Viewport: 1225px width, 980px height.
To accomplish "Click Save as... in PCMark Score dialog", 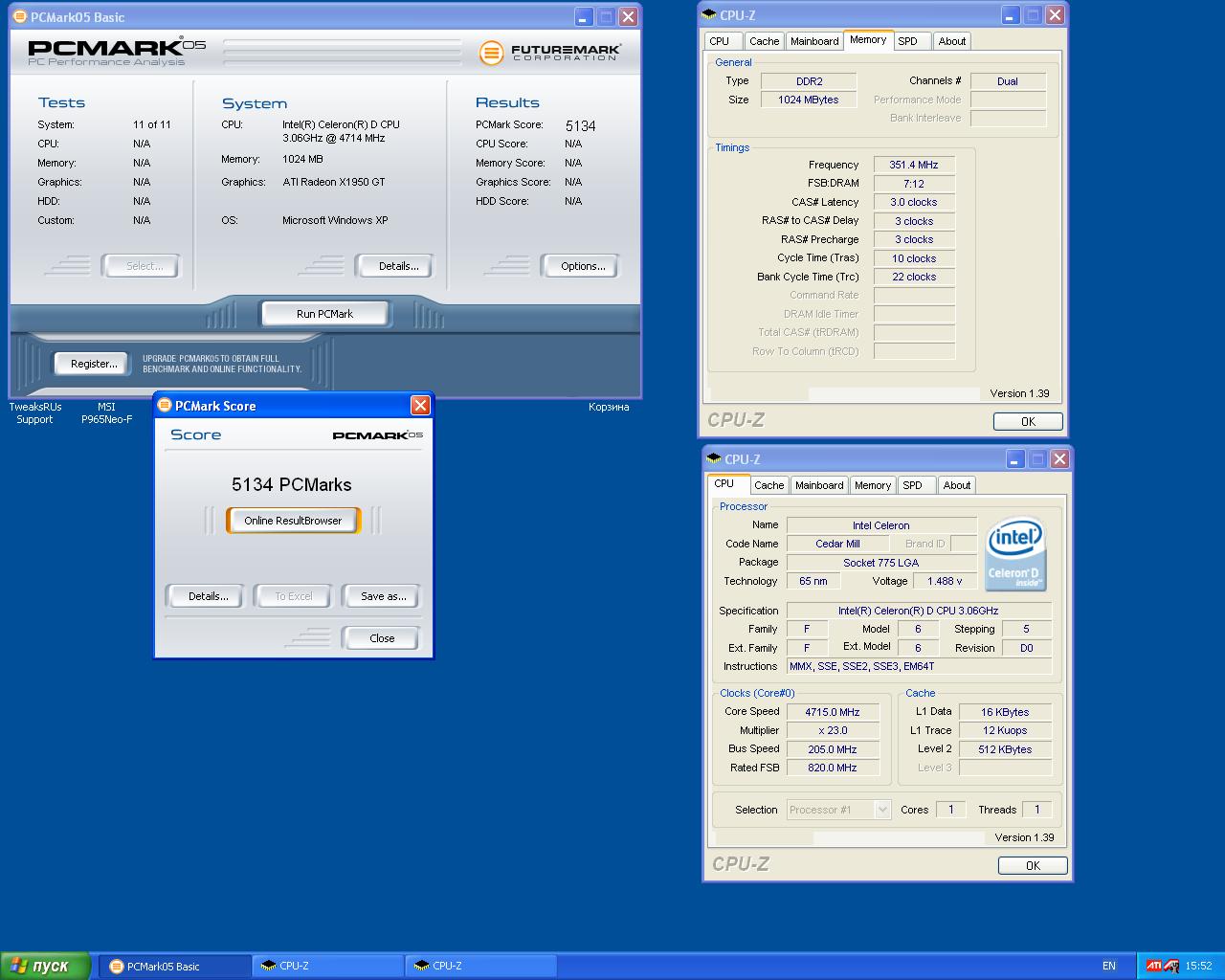I will pos(383,596).
